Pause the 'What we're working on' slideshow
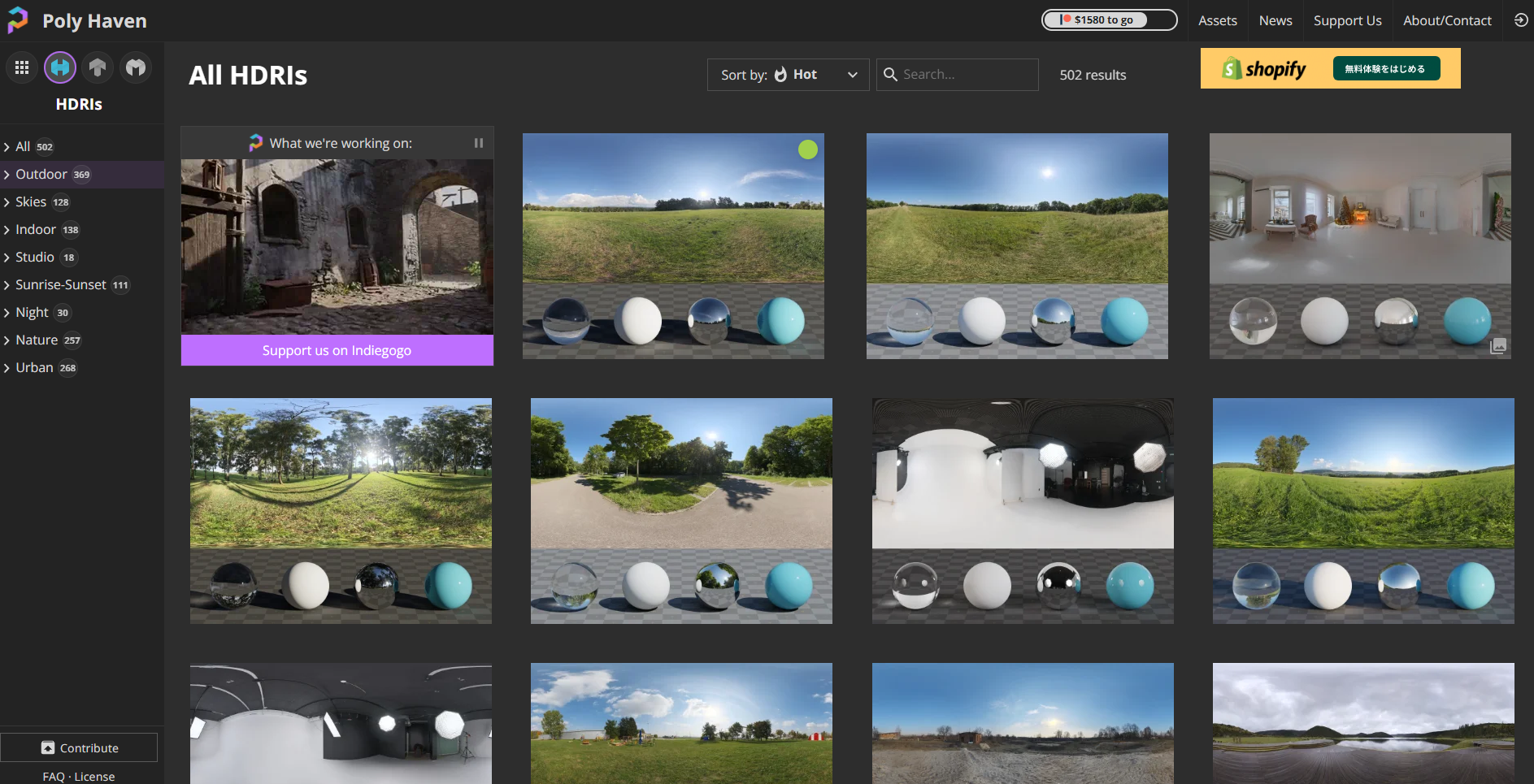Screen dimensions: 1534x784 click(x=479, y=143)
